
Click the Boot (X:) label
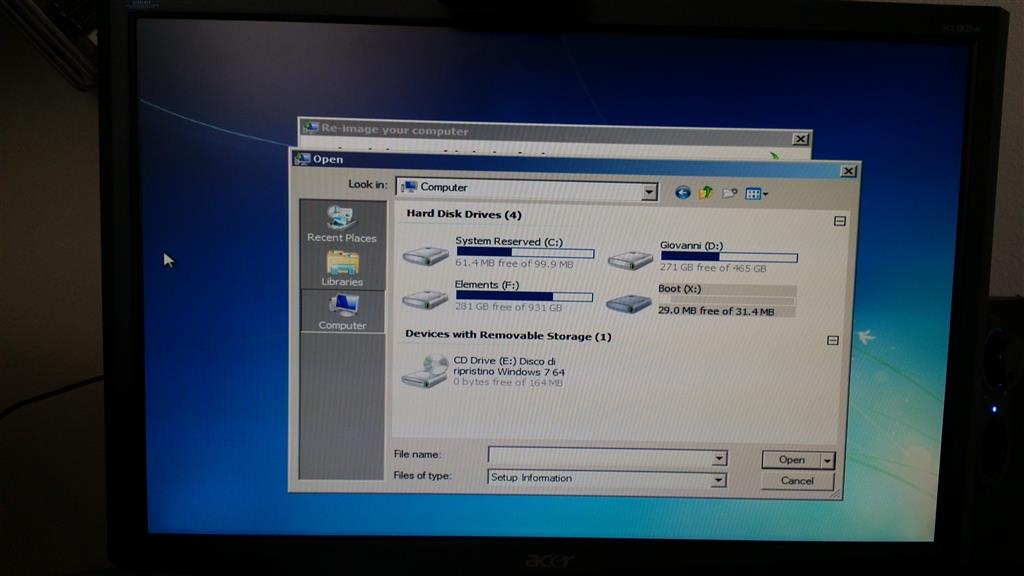(679, 289)
